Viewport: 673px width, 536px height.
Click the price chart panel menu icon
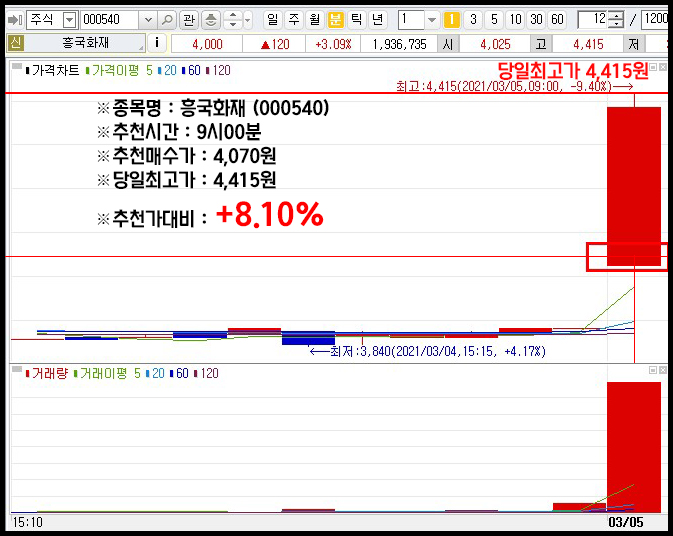pos(17,67)
